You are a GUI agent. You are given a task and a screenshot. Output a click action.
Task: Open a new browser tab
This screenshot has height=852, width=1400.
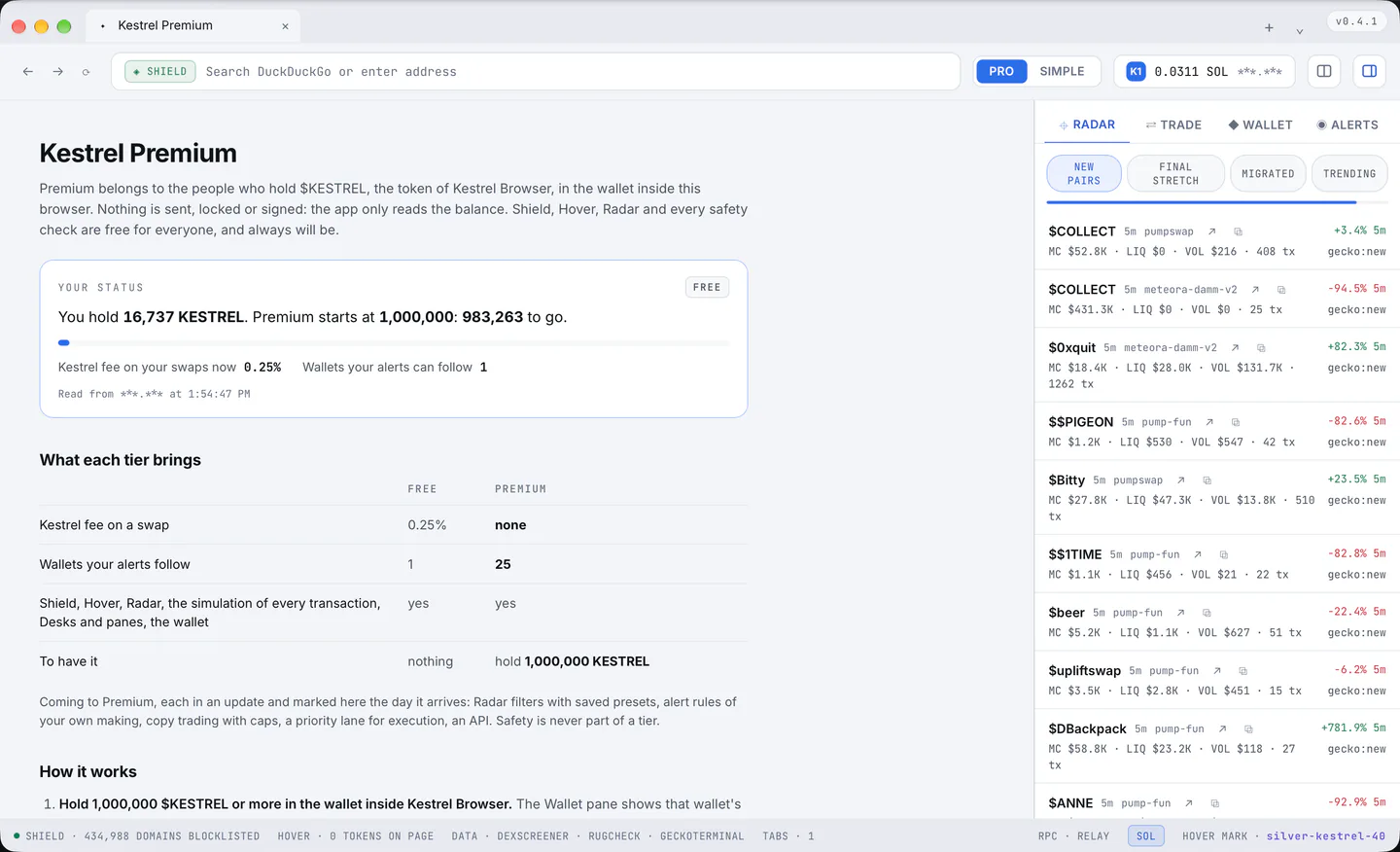coord(1269,28)
